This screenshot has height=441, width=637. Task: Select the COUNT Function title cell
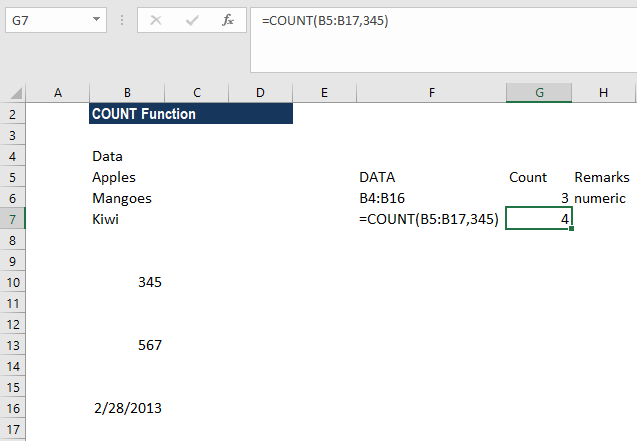(191, 114)
